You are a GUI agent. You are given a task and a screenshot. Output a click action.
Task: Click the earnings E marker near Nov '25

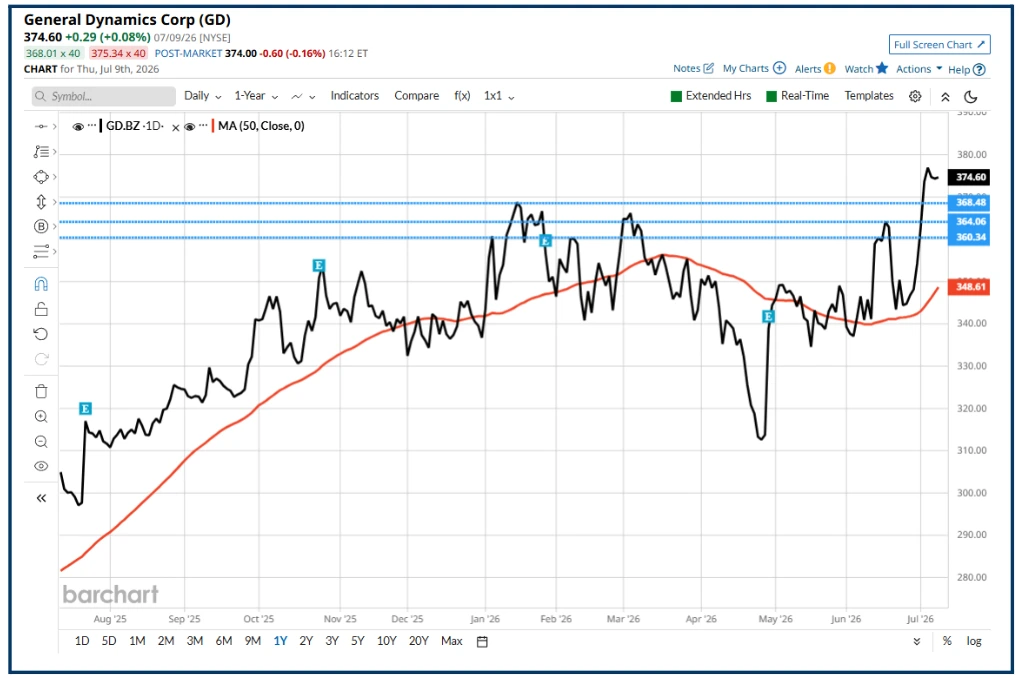(x=318, y=265)
